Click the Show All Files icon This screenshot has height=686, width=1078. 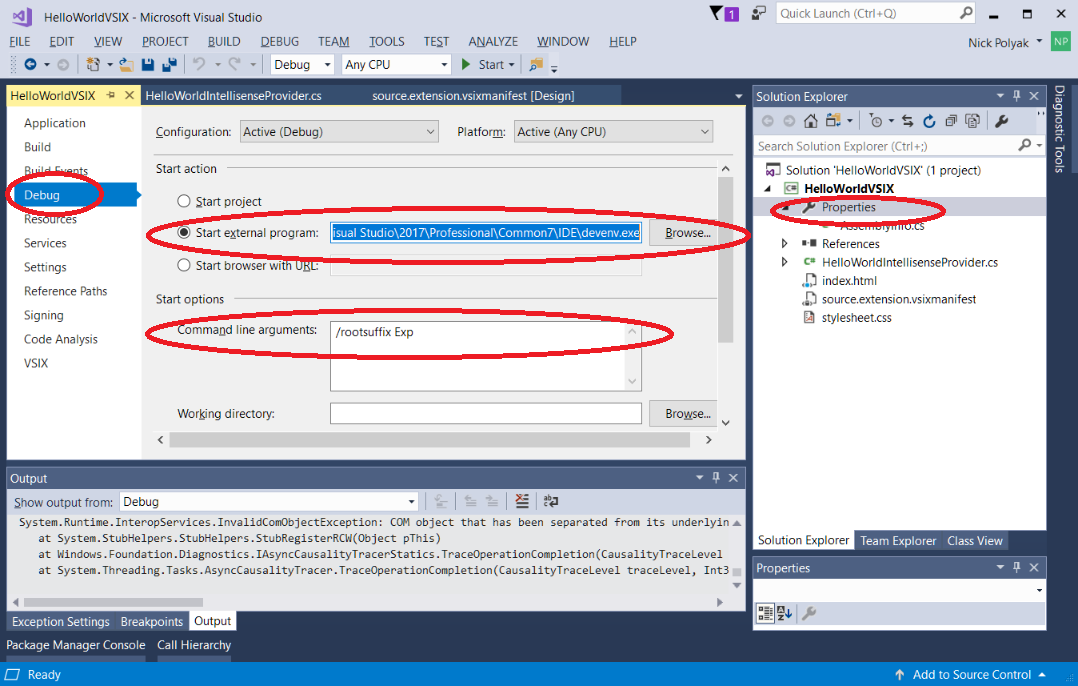(972, 121)
